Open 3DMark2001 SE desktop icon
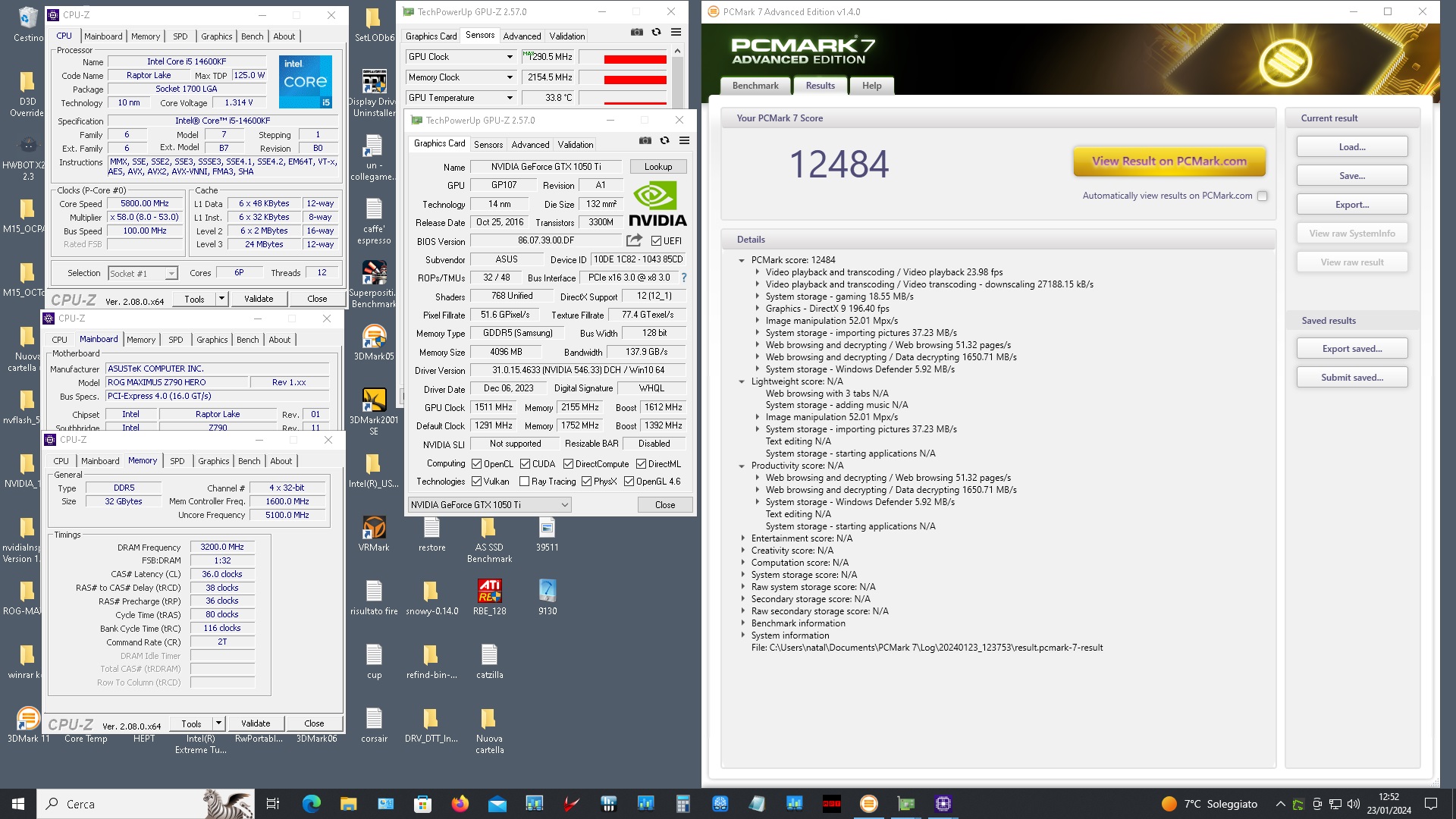The height and width of the screenshot is (819, 1456). click(374, 411)
